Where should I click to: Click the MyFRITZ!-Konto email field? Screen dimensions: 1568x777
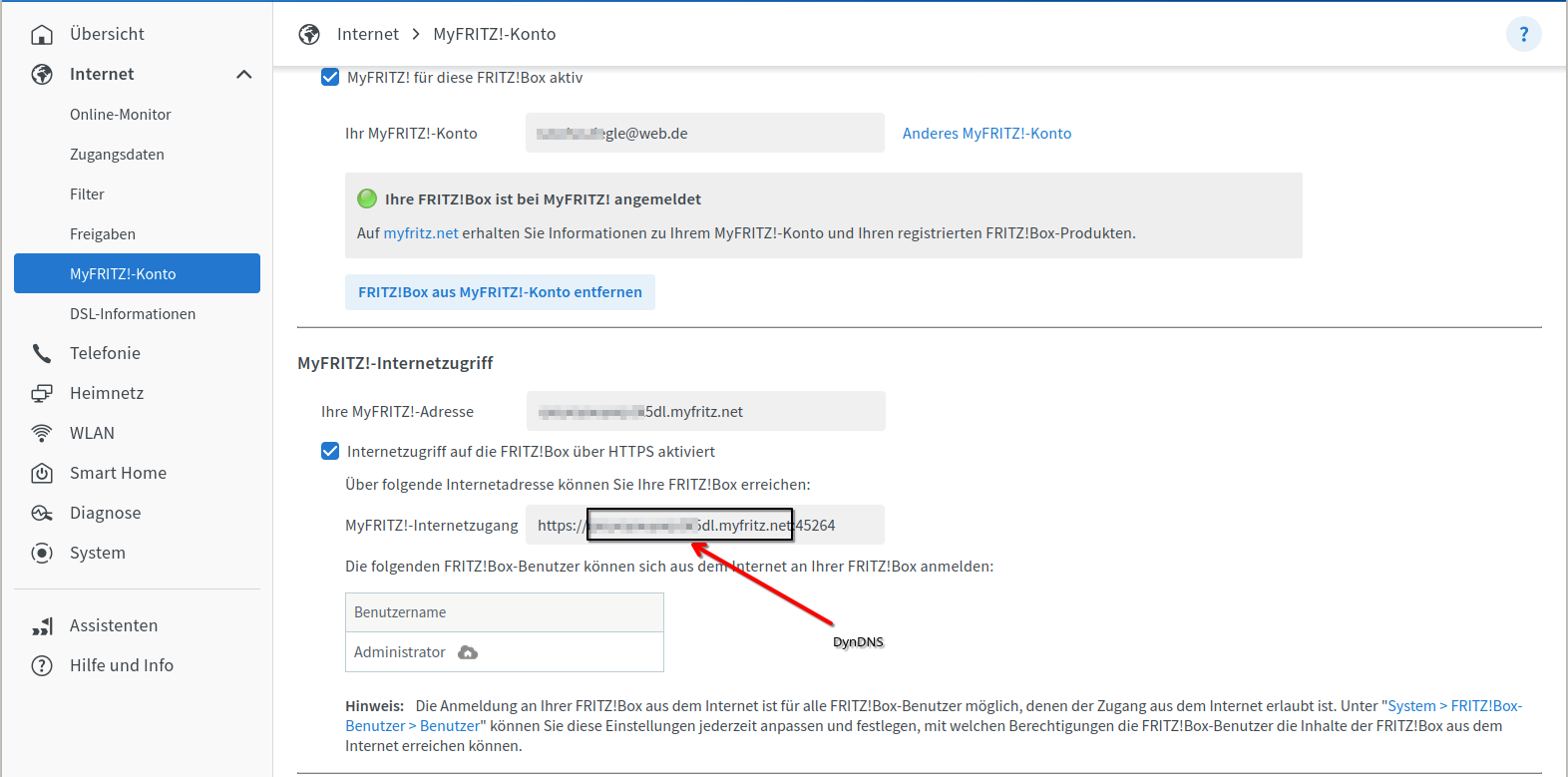705,133
